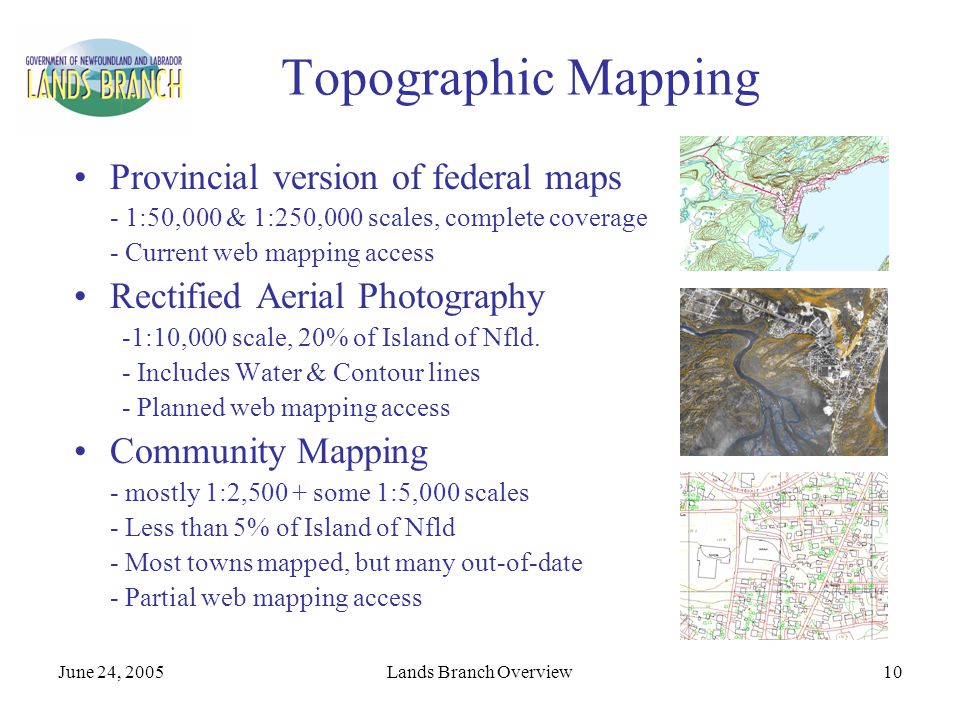The width and height of the screenshot is (960, 720).
Task: Select 'Rectified Aerial Photography' heading
Action: pos(327,297)
